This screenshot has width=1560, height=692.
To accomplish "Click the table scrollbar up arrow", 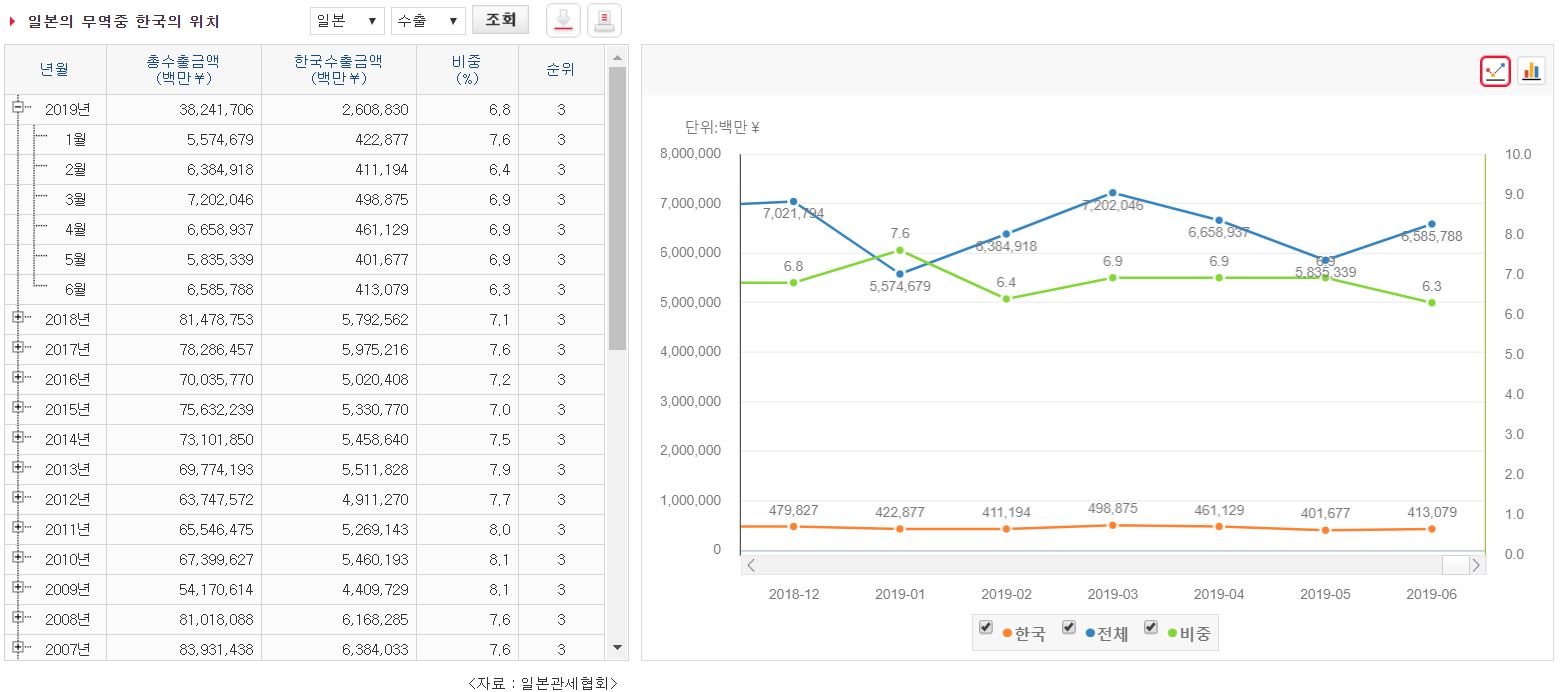I will [617, 55].
